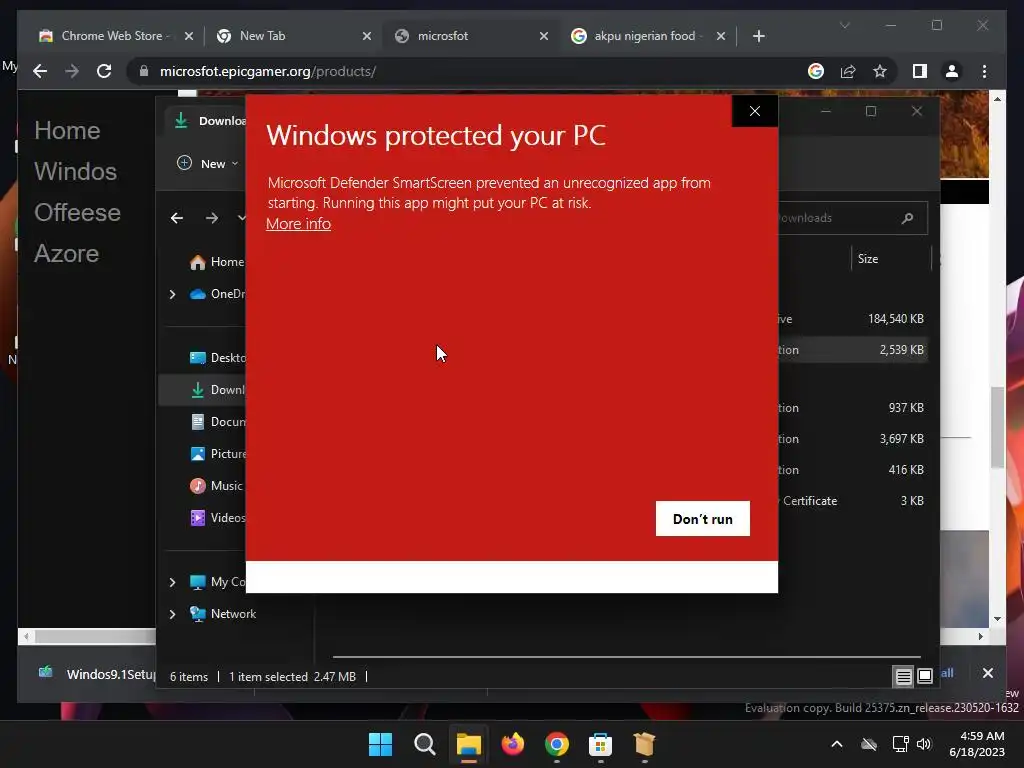Viewport: 1024px width, 768px height.
Task: Close the akpu nigerian food tab
Action: tap(721, 36)
